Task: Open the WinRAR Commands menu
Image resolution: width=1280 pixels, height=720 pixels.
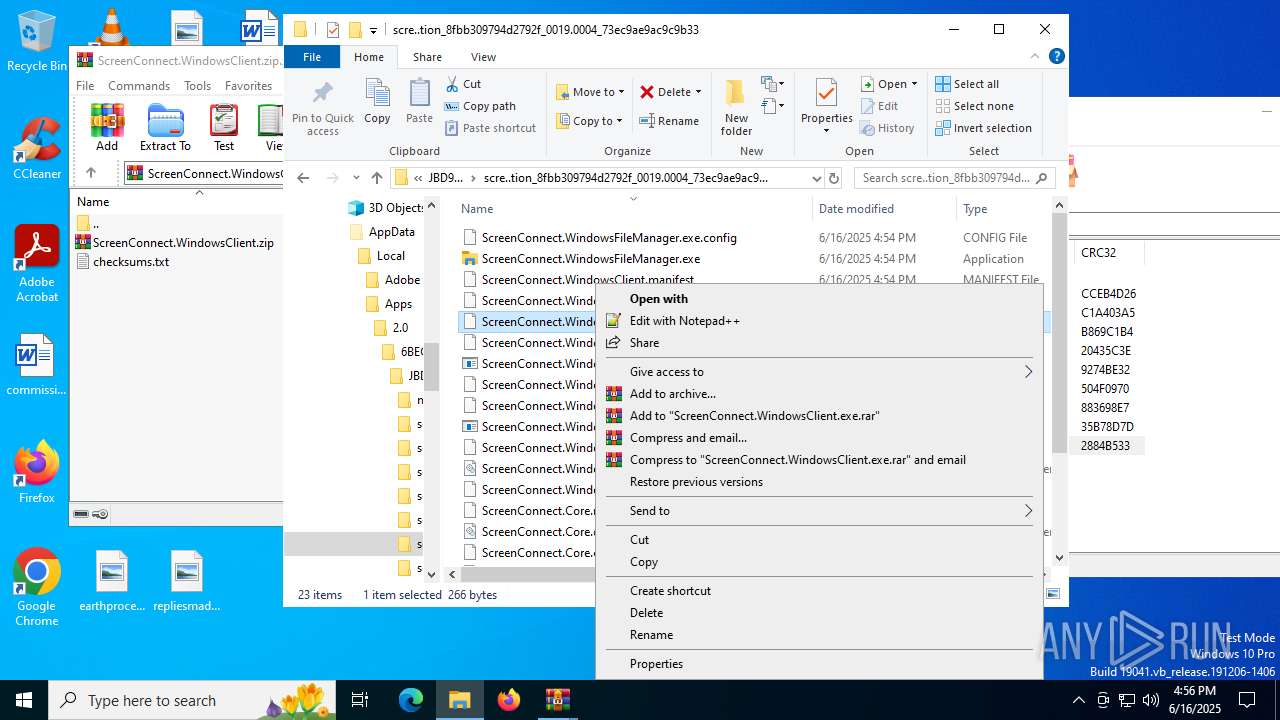Action: pos(139,86)
